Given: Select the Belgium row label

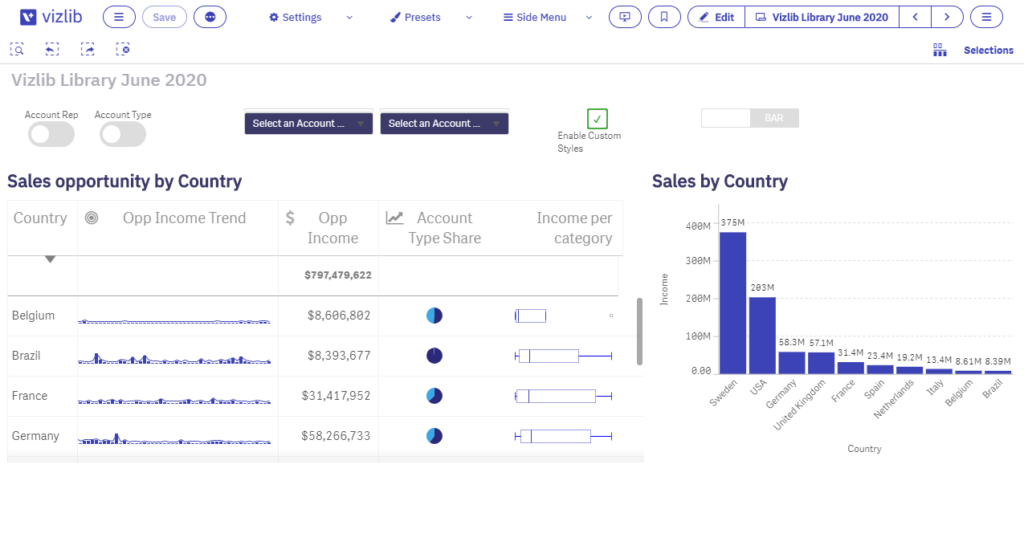Looking at the screenshot, I should pos(33,316).
